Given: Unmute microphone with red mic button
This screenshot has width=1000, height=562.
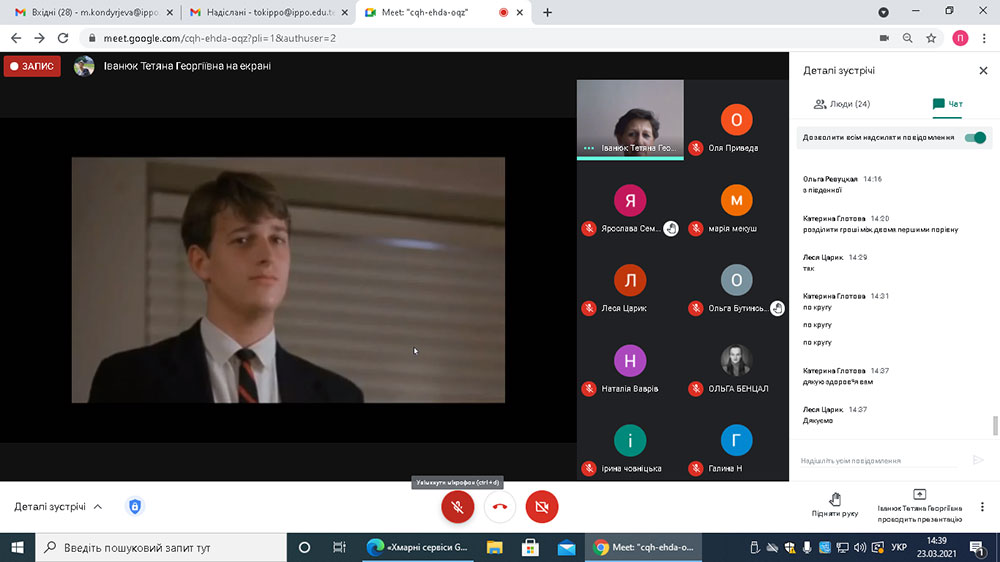Looking at the screenshot, I should pos(457,507).
